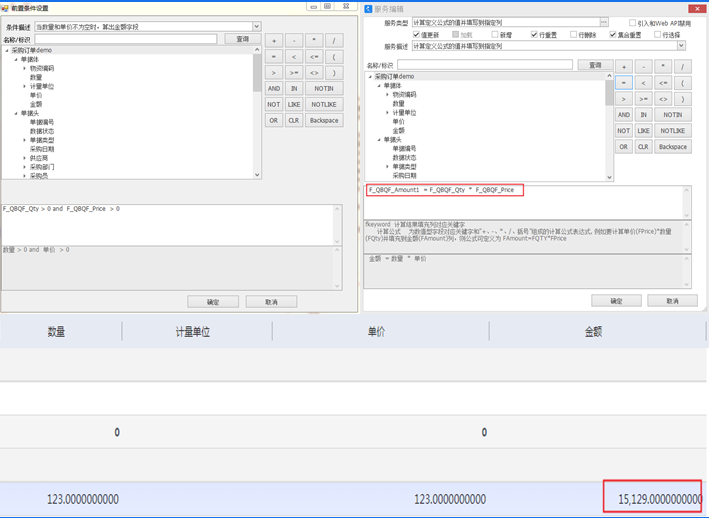The width and height of the screenshot is (709, 518).
Task: Collapse 采购订单demo node in precondition tree
Action: (x=7, y=50)
